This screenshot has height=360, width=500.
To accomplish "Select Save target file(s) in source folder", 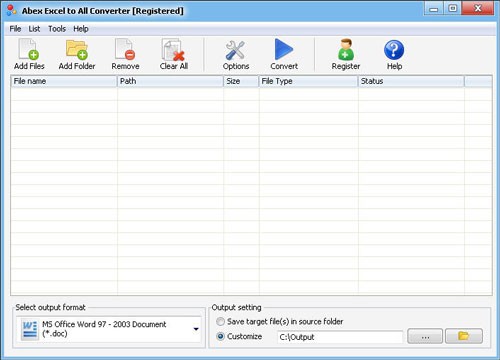I will [x=220, y=322].
